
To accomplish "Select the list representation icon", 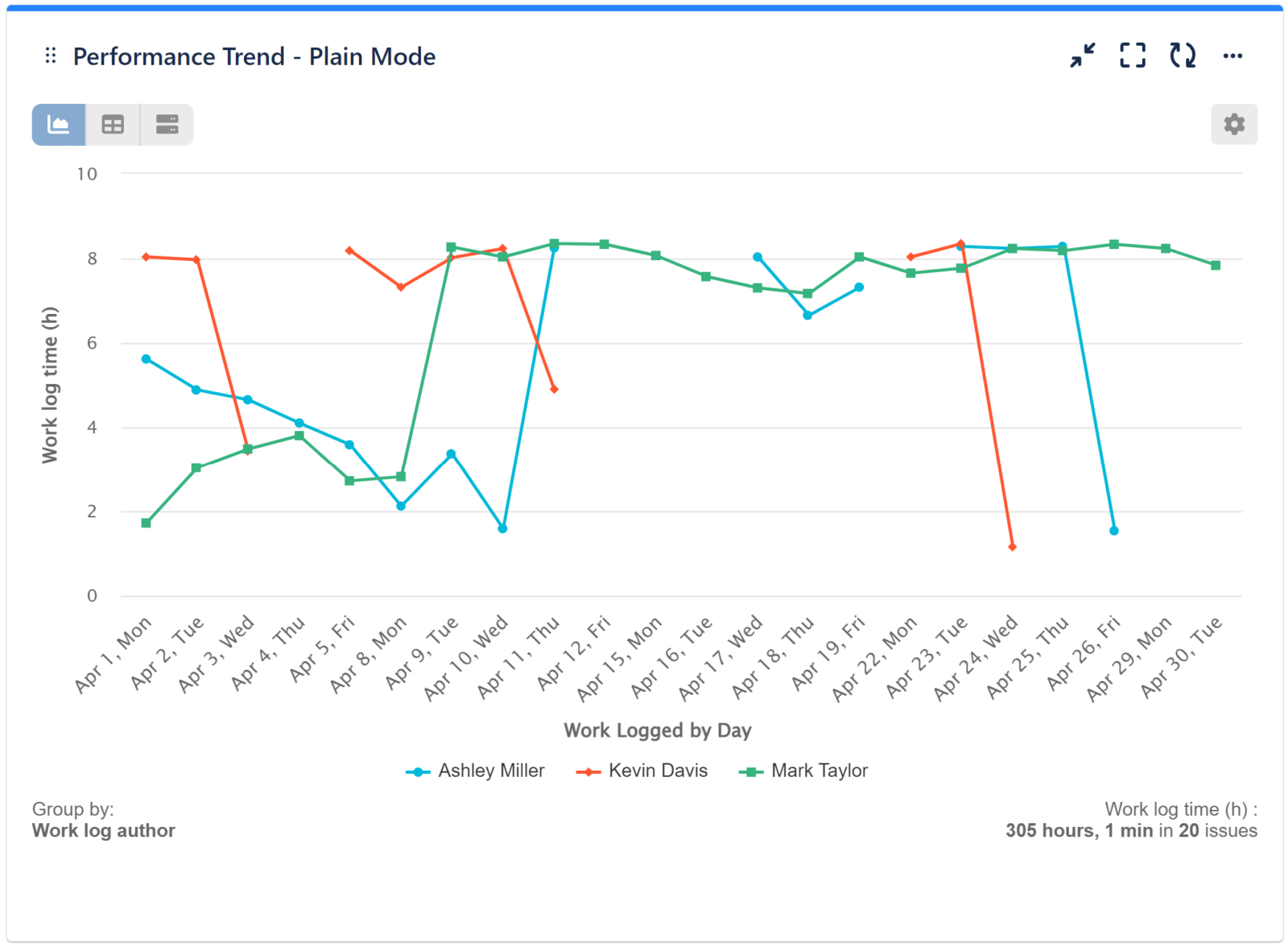I will click(167, 124).
